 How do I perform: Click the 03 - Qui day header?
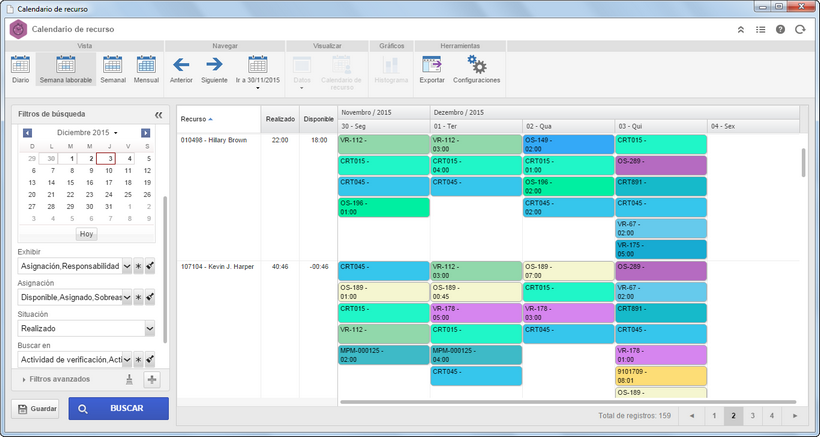(x=661, y=126)
